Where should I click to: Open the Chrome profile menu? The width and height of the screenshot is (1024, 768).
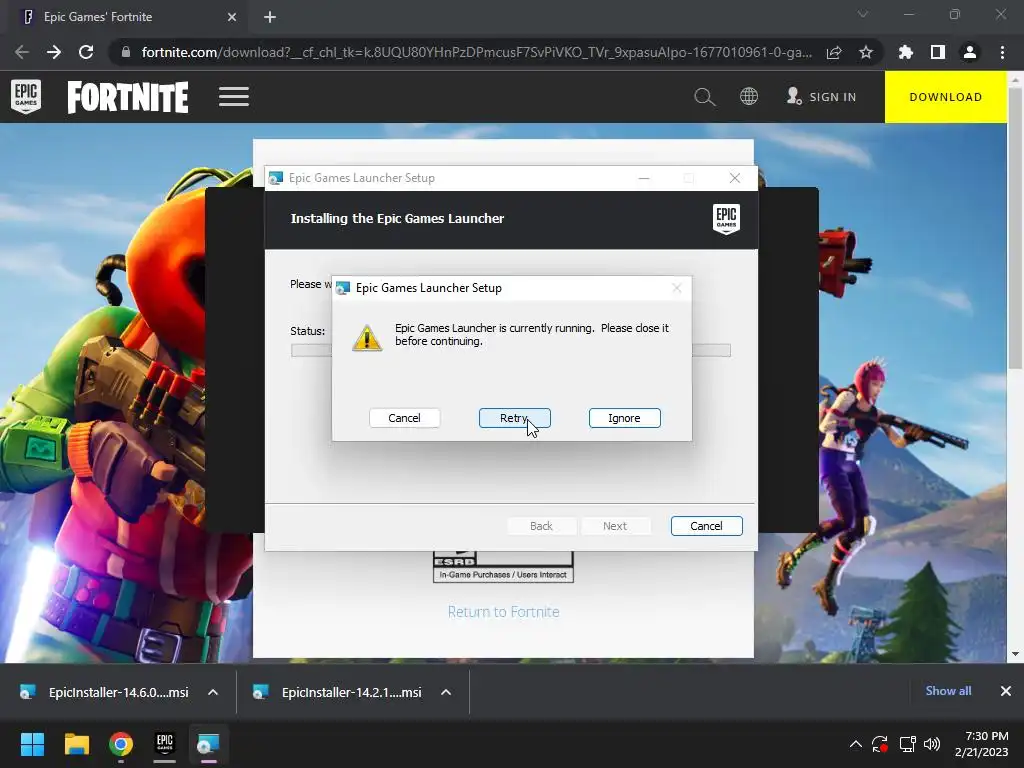[970, 52]
